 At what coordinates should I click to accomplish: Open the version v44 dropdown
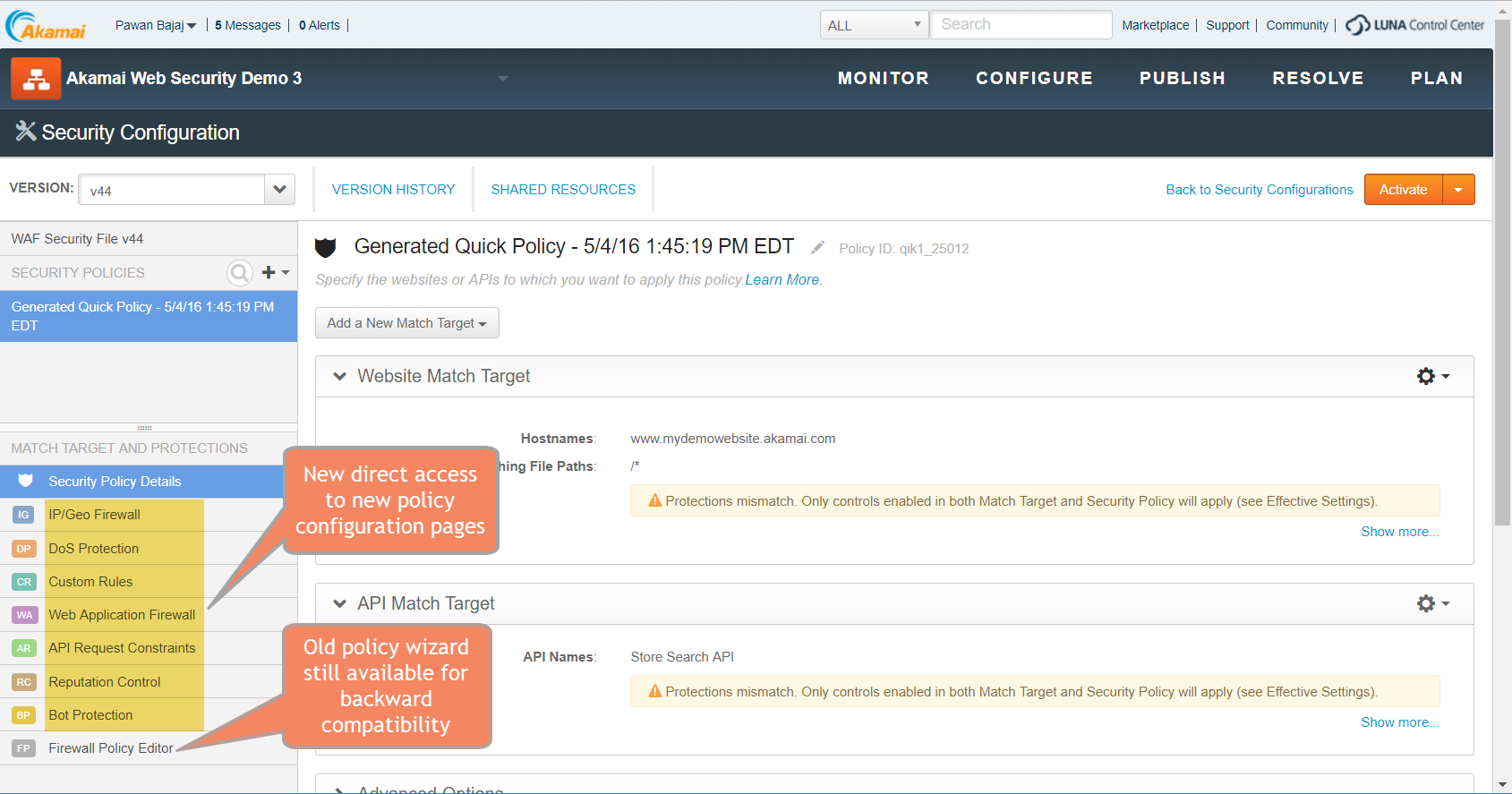click(x=279, y=190)
